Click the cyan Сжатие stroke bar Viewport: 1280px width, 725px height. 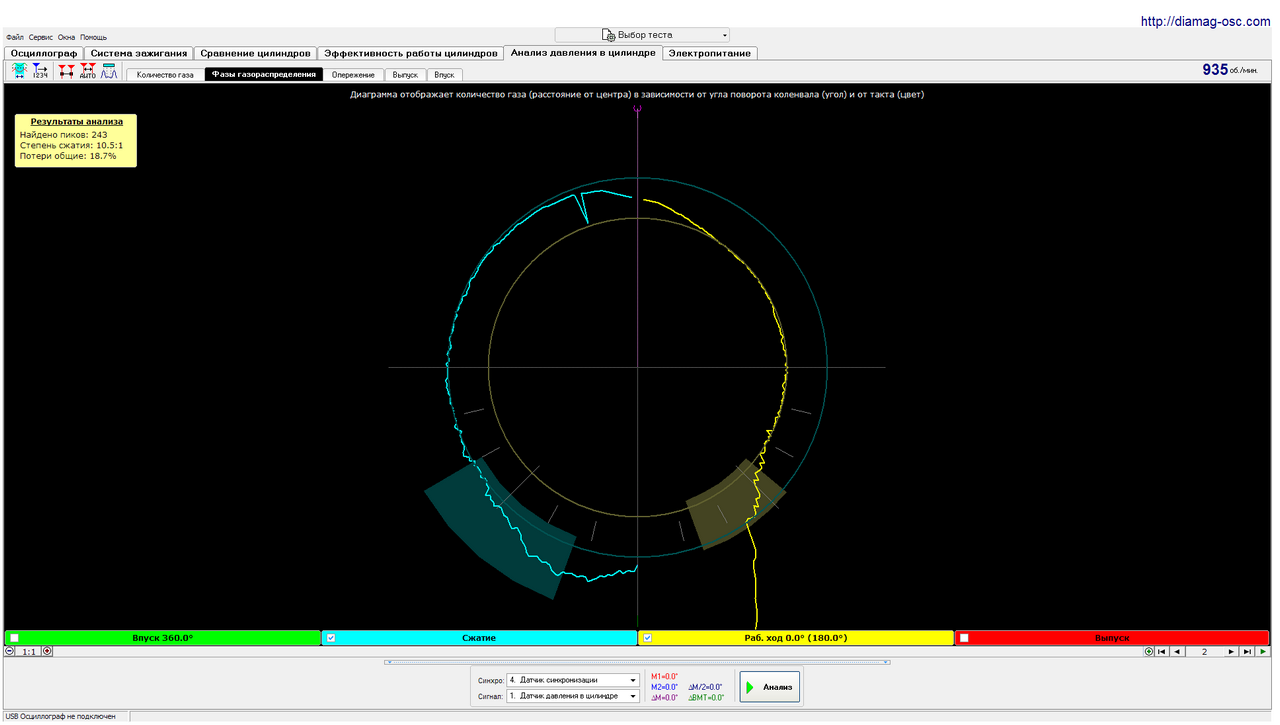(479, 638)
